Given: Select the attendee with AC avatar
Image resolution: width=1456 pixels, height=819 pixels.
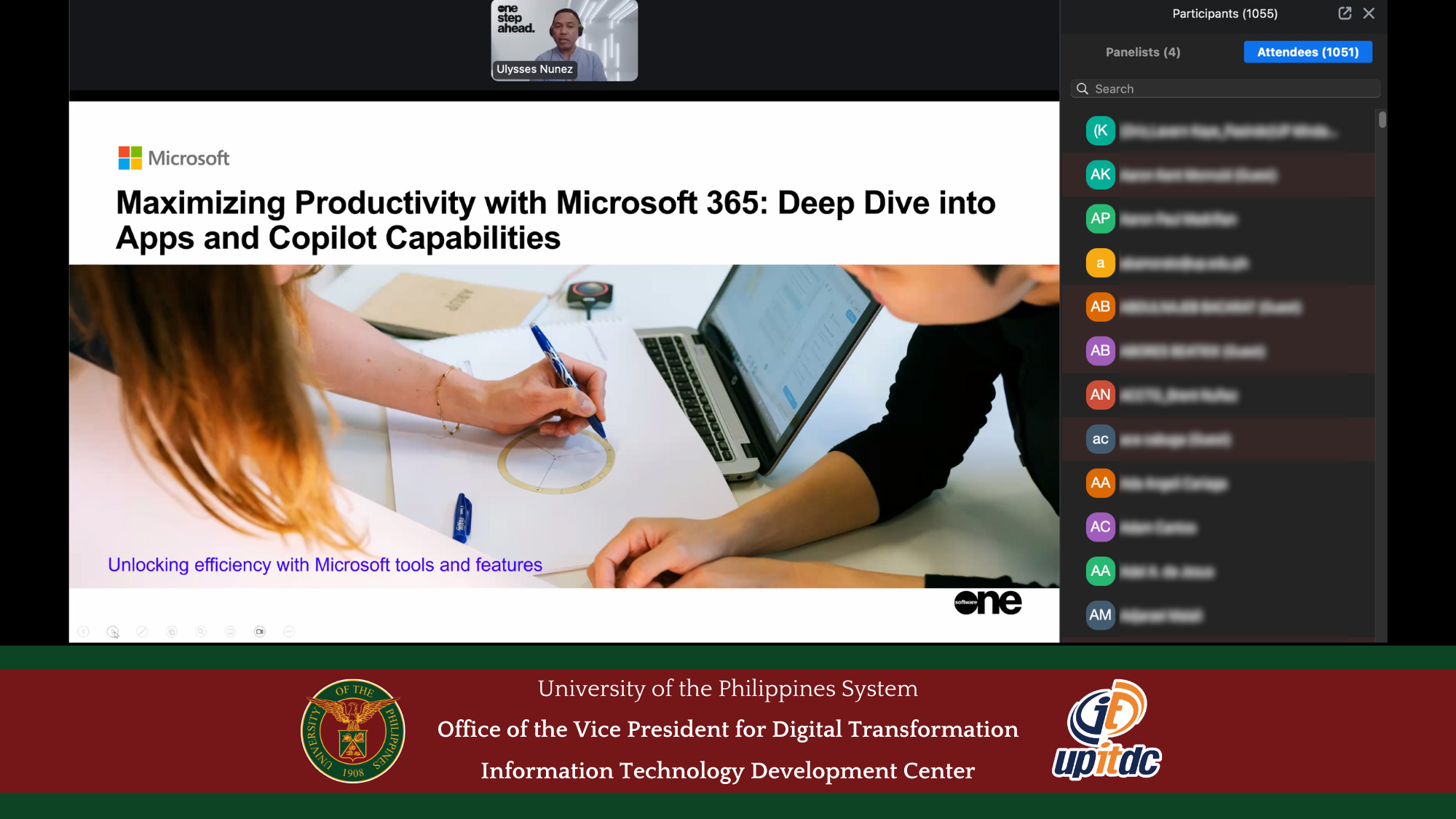Looking at the screenshot, I should pyautogui.click(x=1219, y=527).
